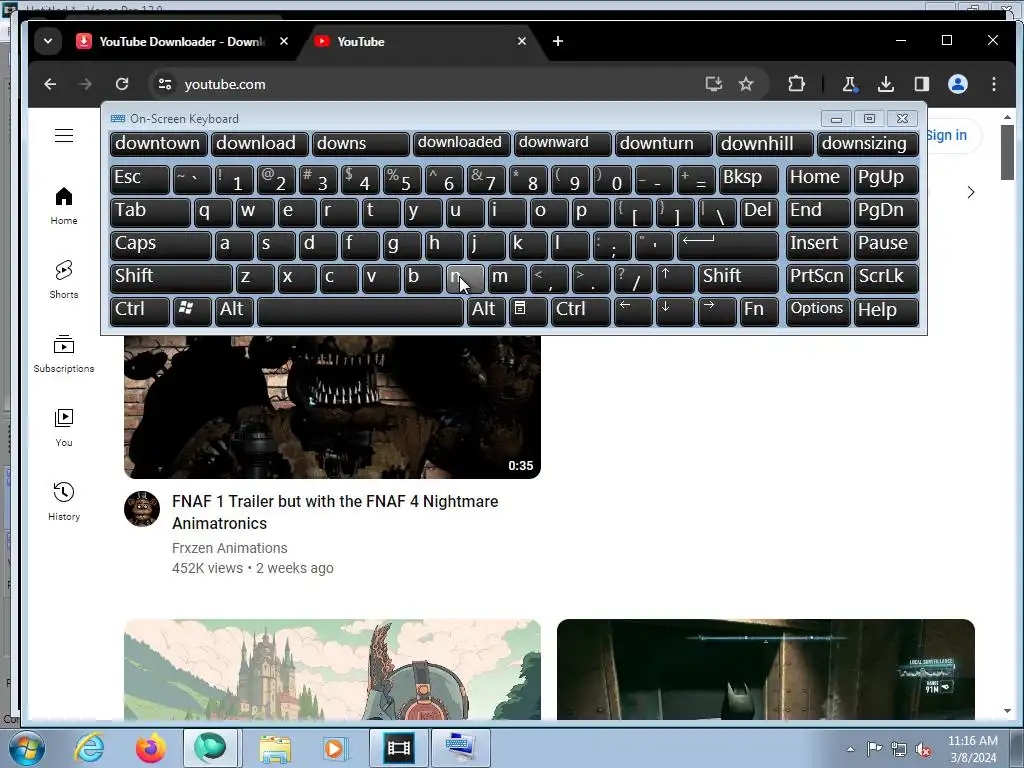Image resolution: width=1024 pixels, height=768 pixels.
Task: View site information icon in address bar
Action: 165,84
